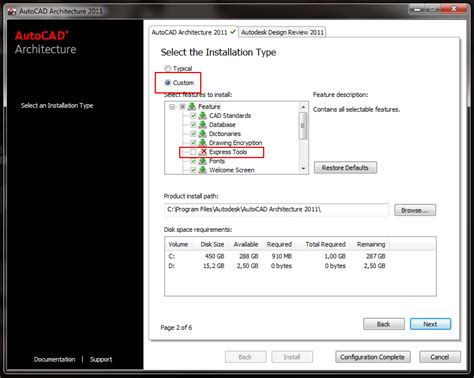Select the Express Tools tree label
474x378 pixels.
click(x=228, y=152)
